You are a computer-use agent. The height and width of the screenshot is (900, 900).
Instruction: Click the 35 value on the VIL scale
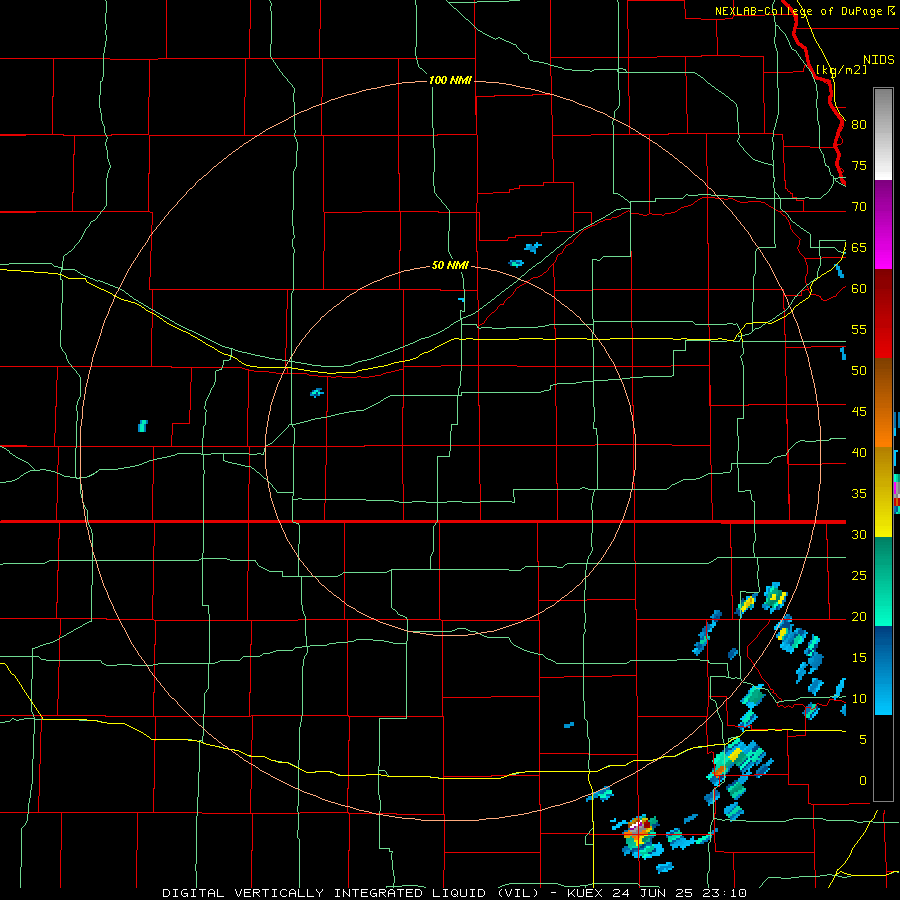859,494
